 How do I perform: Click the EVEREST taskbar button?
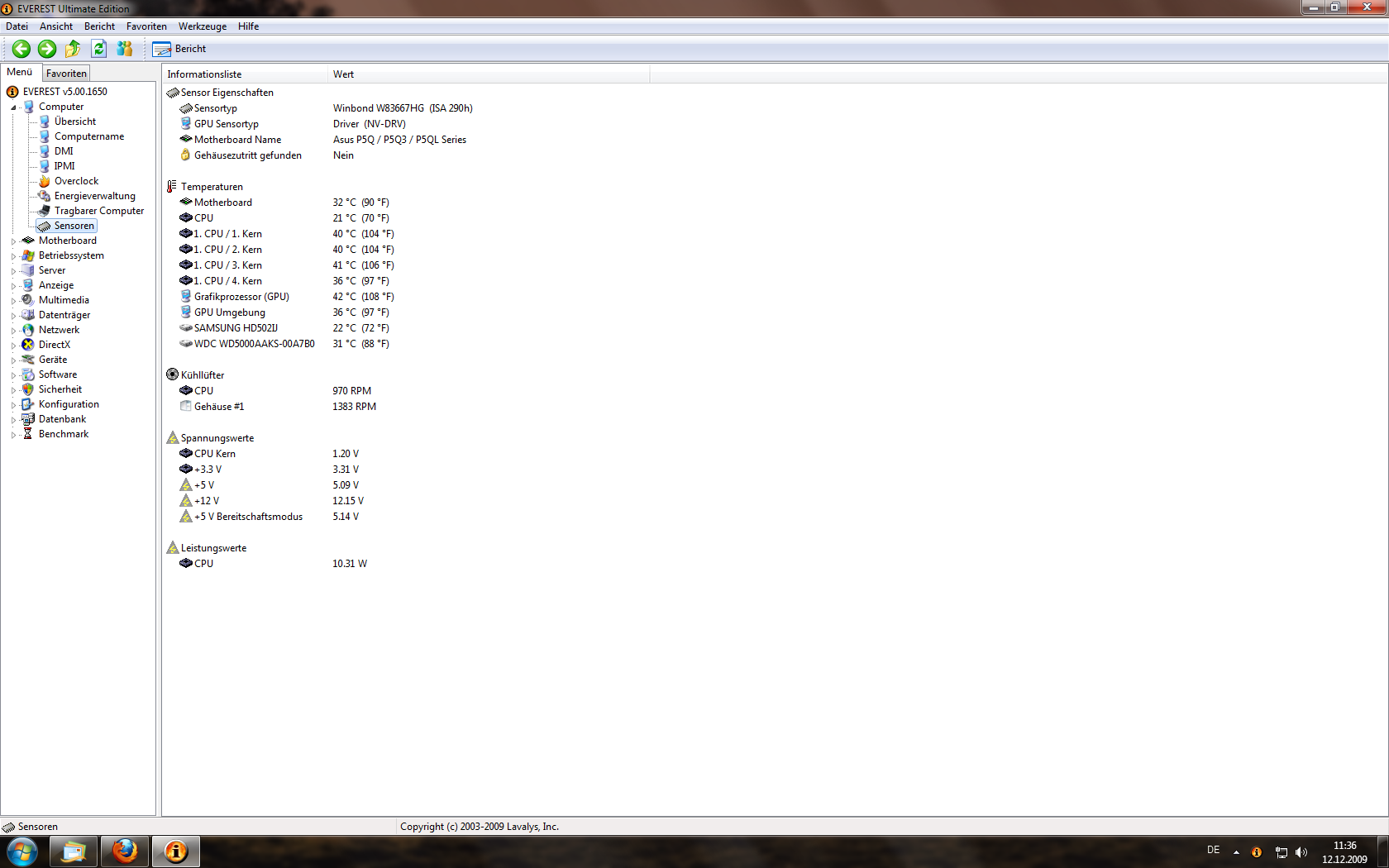176,851
